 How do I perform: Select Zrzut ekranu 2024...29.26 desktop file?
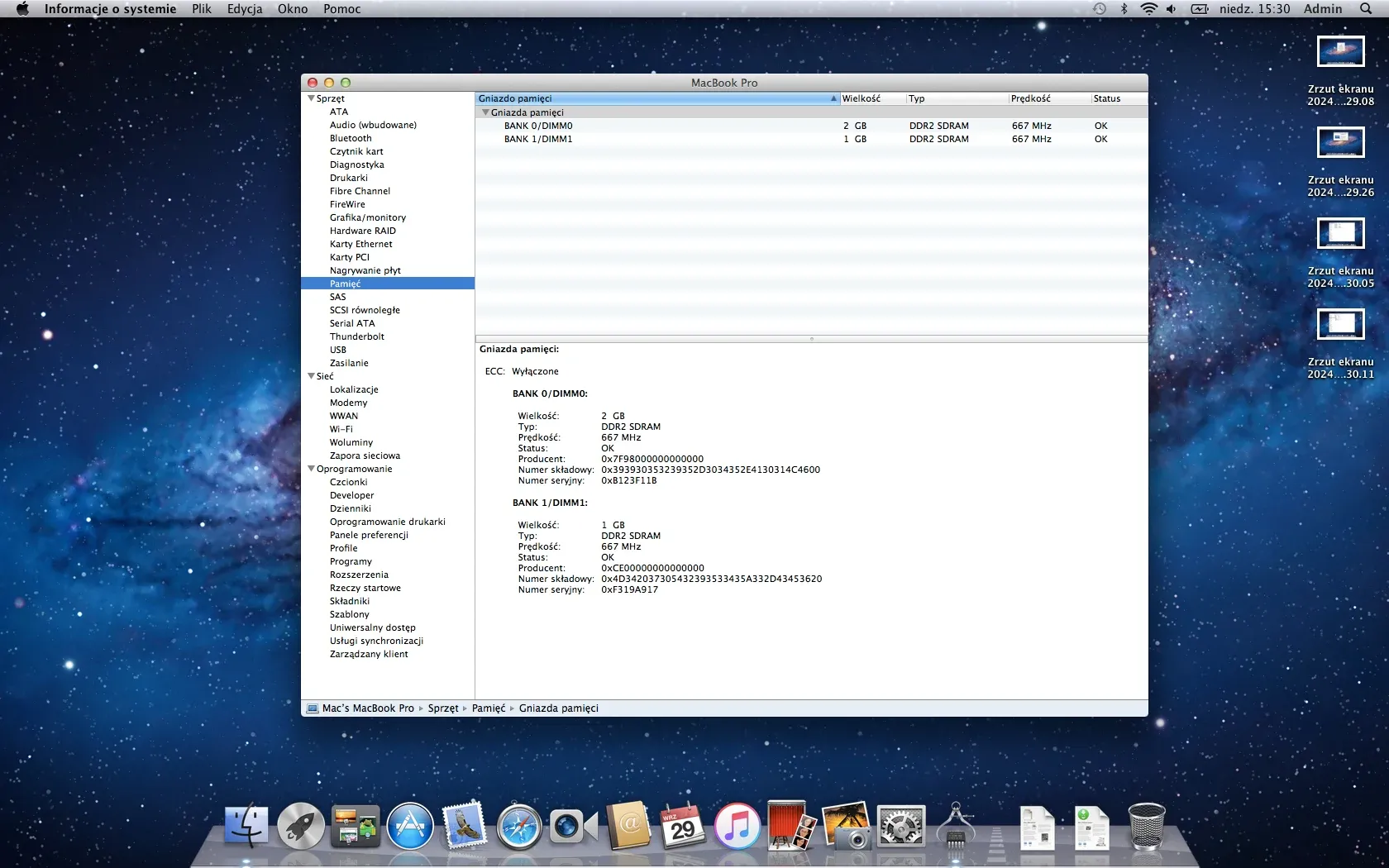click(1340, 163)
